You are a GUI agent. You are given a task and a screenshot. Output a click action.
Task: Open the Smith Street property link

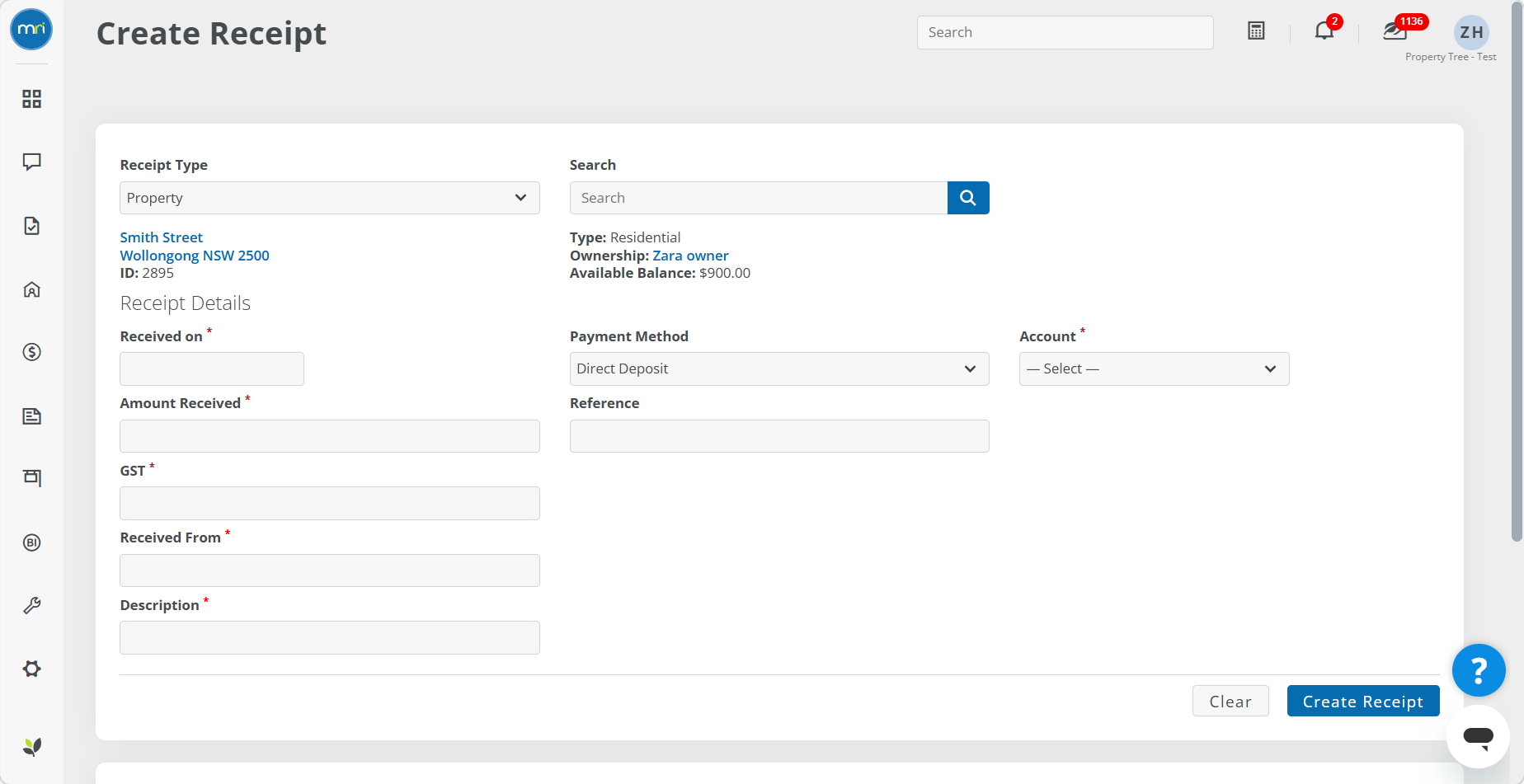pos(161,237)
